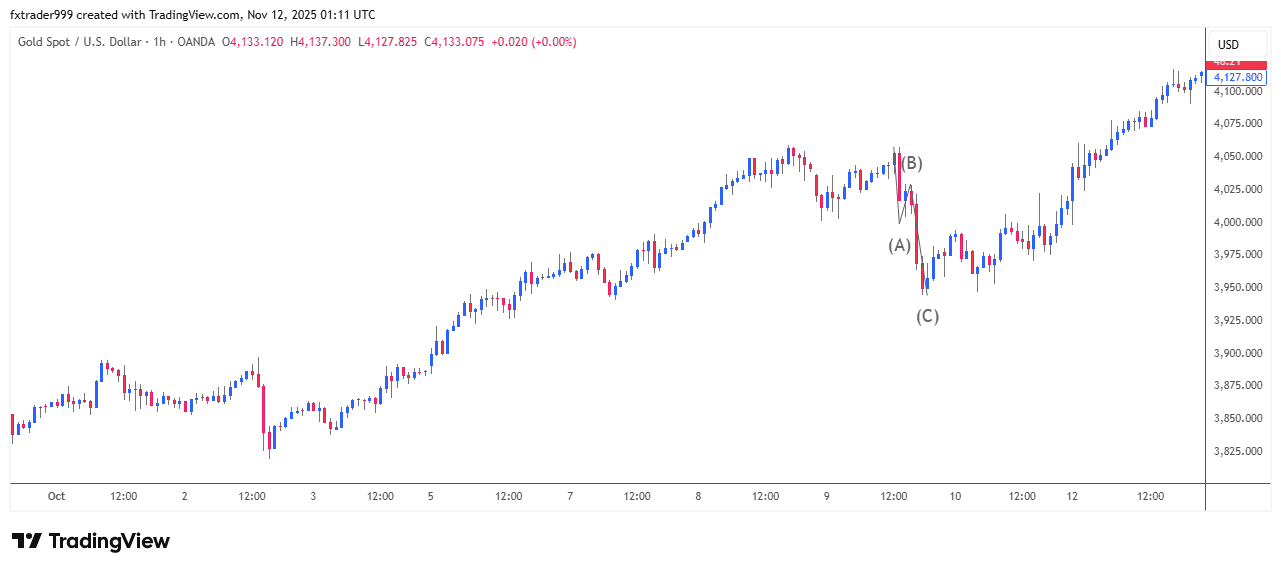Click the +0.020 (+0.00%) change value
This screenshot has height=571, width=1281.
pos(534,42)
